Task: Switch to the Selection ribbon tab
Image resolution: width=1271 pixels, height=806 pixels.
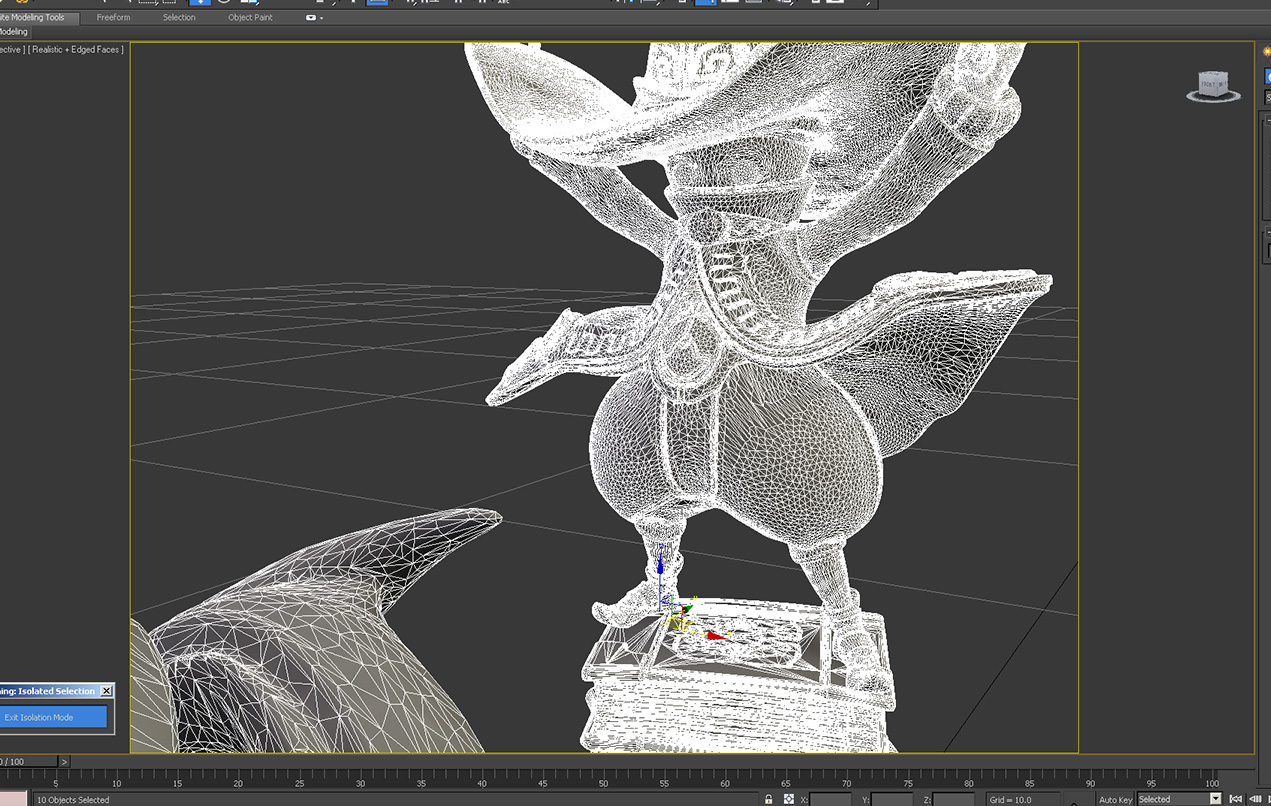Action: [x=179, y=18]
